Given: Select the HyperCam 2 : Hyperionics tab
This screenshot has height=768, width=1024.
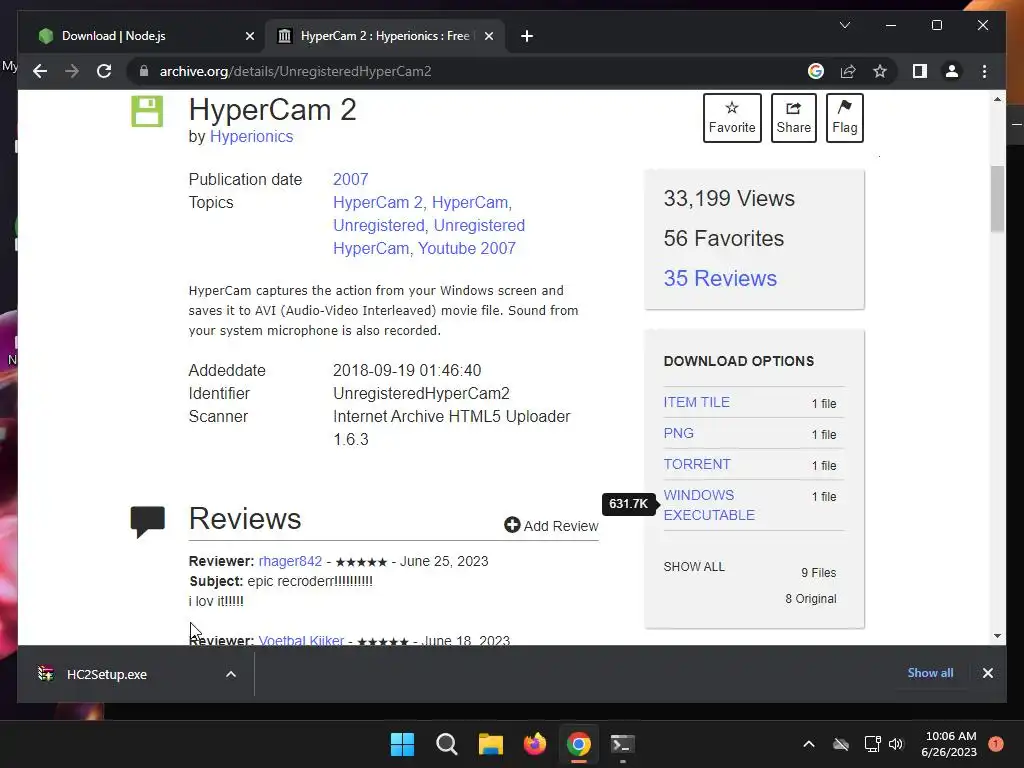Looking at the screenshot, I should 385,36.
